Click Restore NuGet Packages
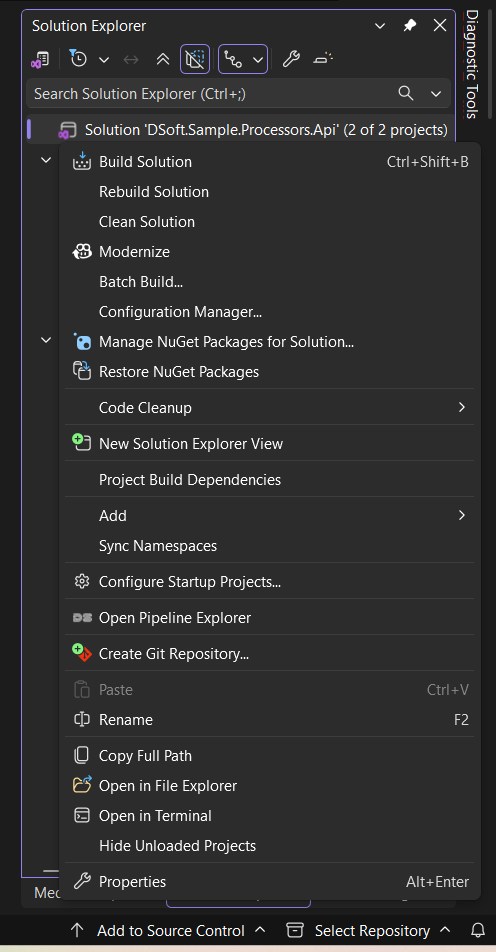This screenshot has width=496, height=952. (270, 372)
